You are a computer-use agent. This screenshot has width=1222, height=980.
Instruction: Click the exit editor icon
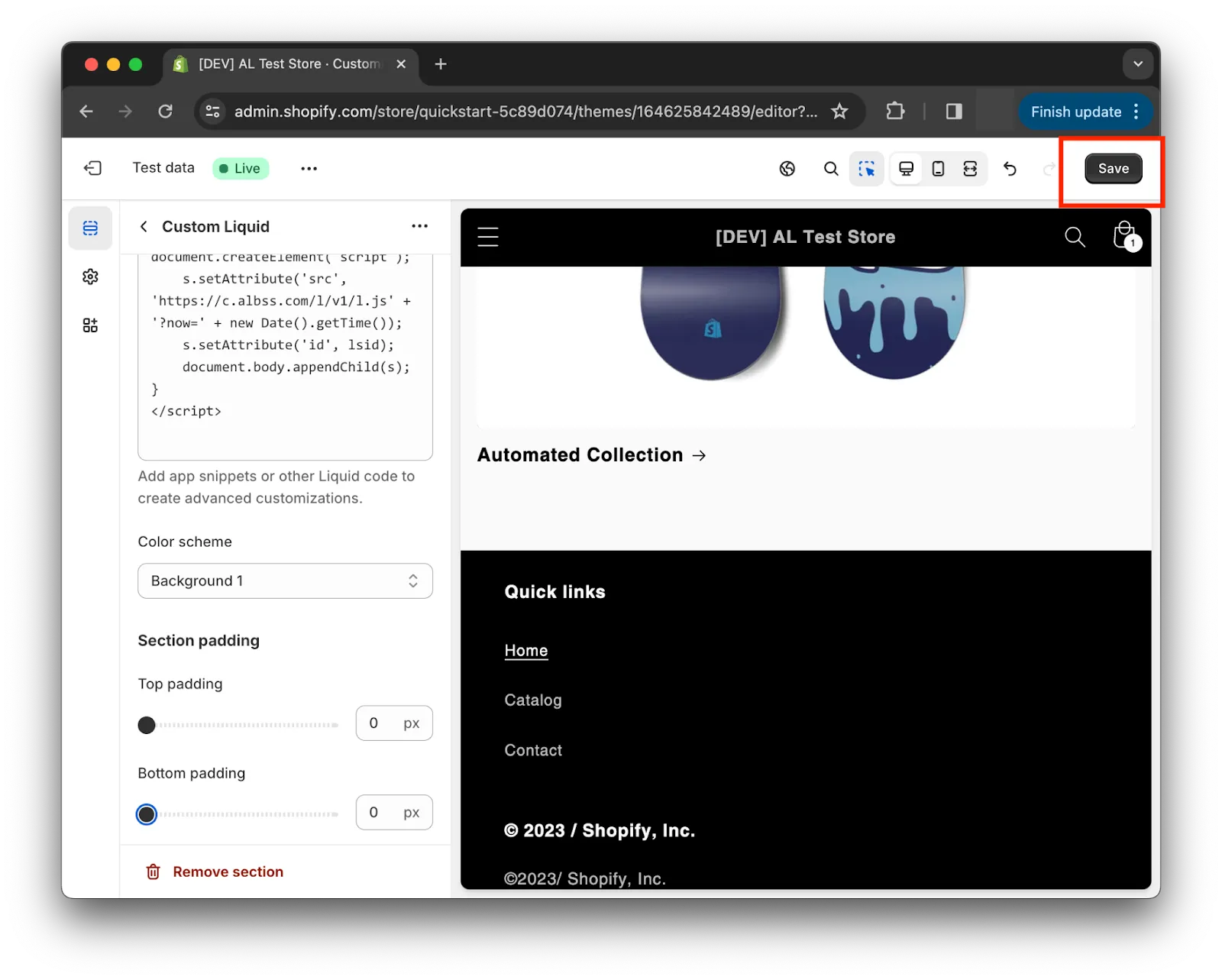[x=92, y=168]
